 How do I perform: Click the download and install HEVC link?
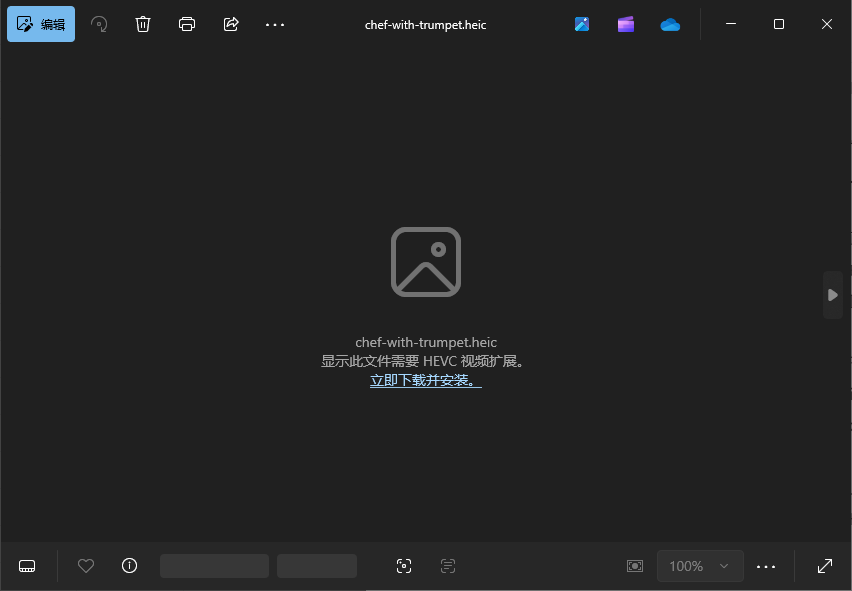point(425,380)
